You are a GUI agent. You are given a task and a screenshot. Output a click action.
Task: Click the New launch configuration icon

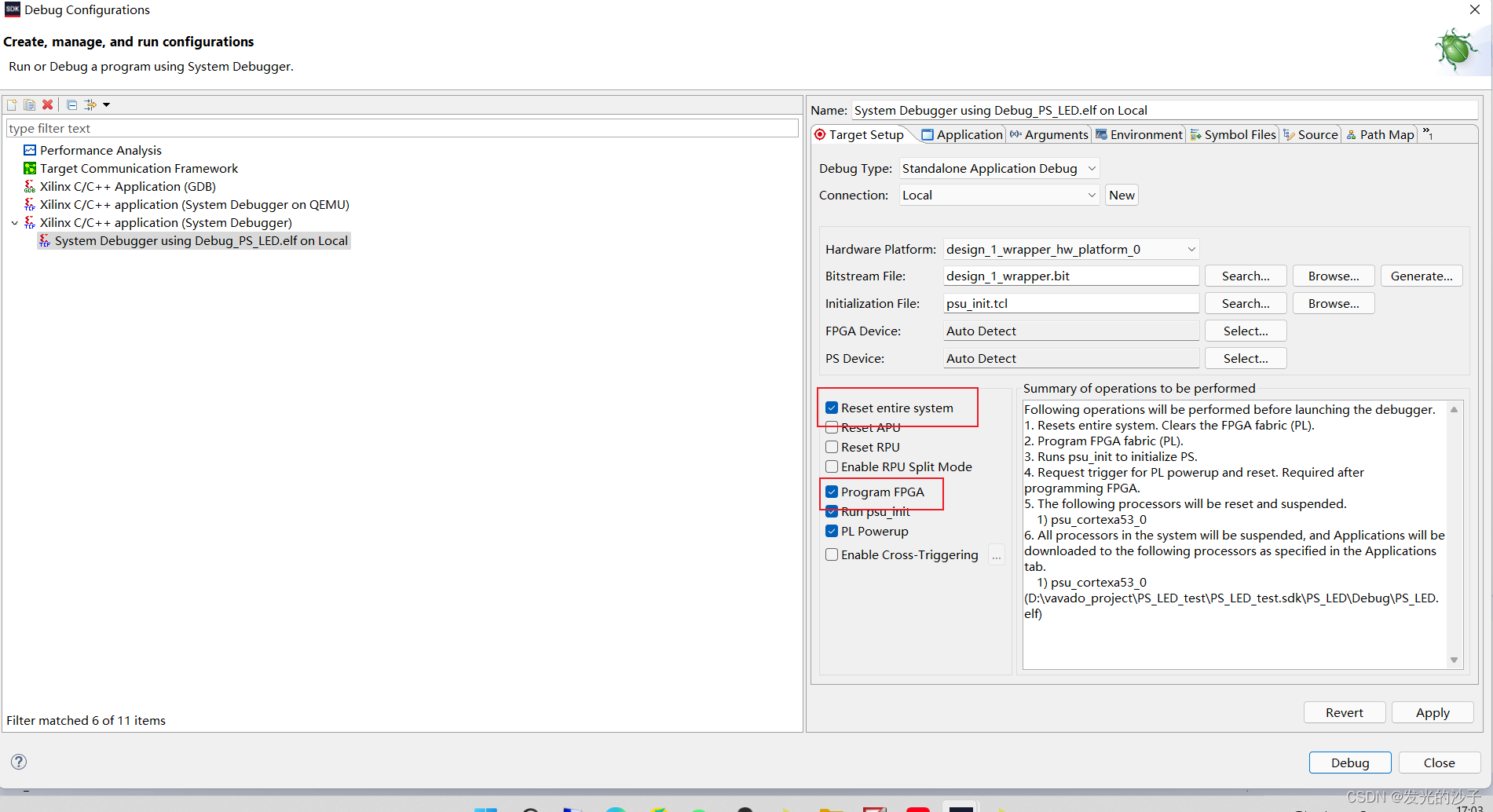pyautogui.click(x=12, y=104)
